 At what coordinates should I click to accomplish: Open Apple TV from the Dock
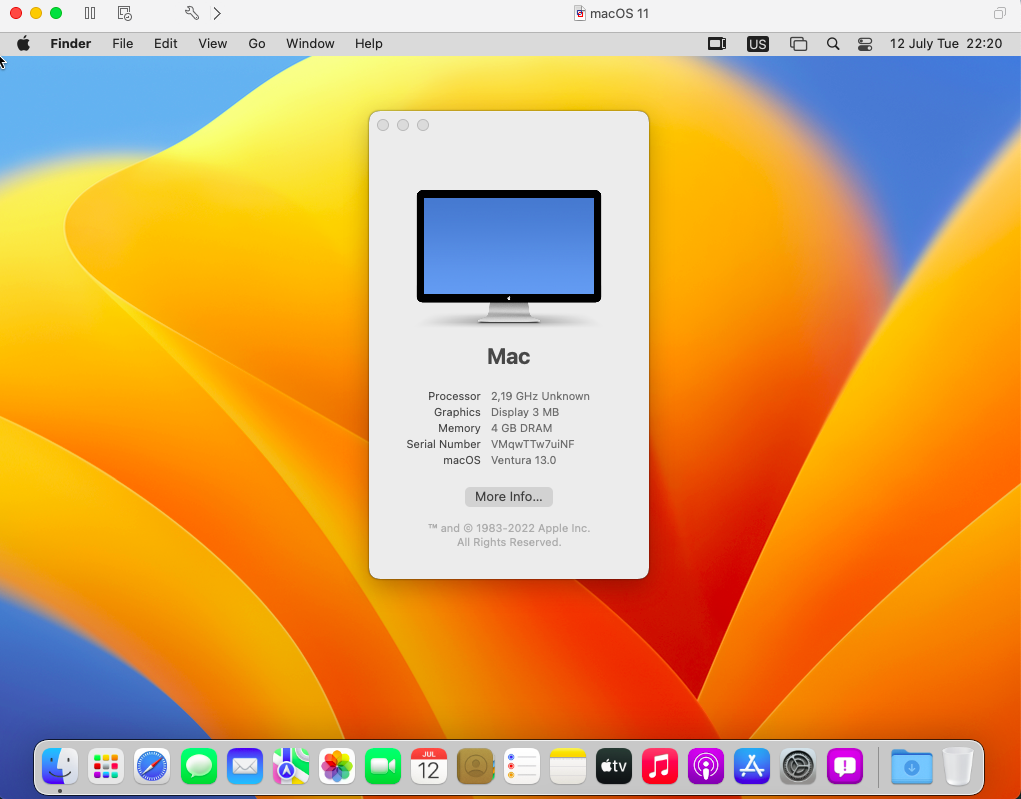tap(613, 767)
